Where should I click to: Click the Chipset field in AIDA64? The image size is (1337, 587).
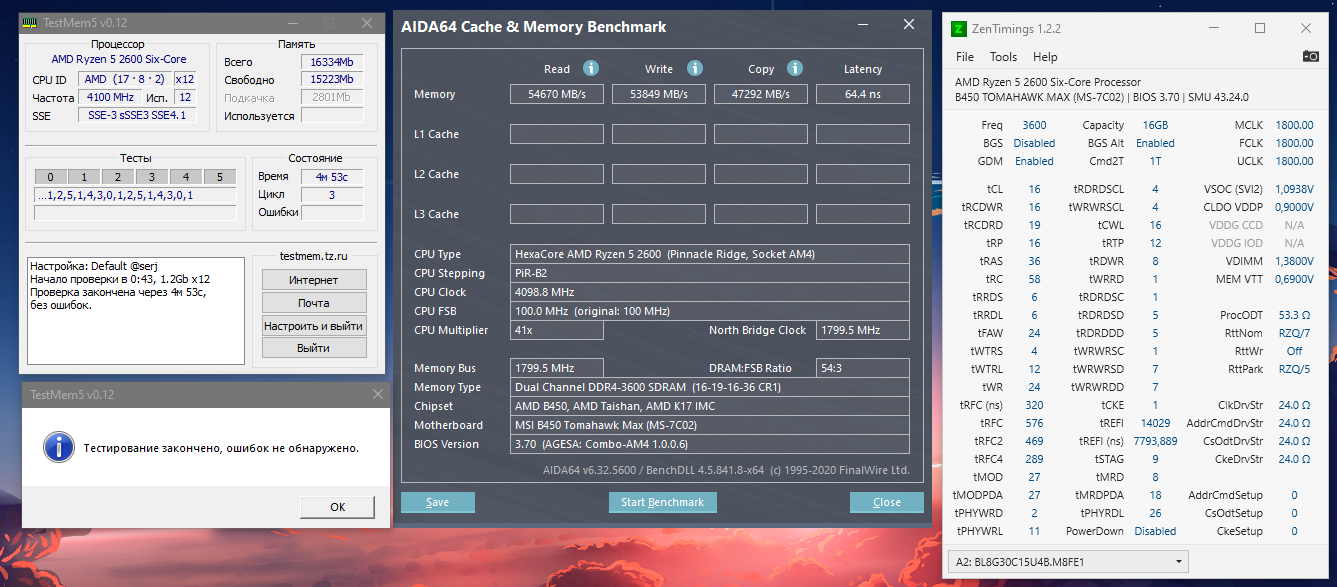(710, 406)
